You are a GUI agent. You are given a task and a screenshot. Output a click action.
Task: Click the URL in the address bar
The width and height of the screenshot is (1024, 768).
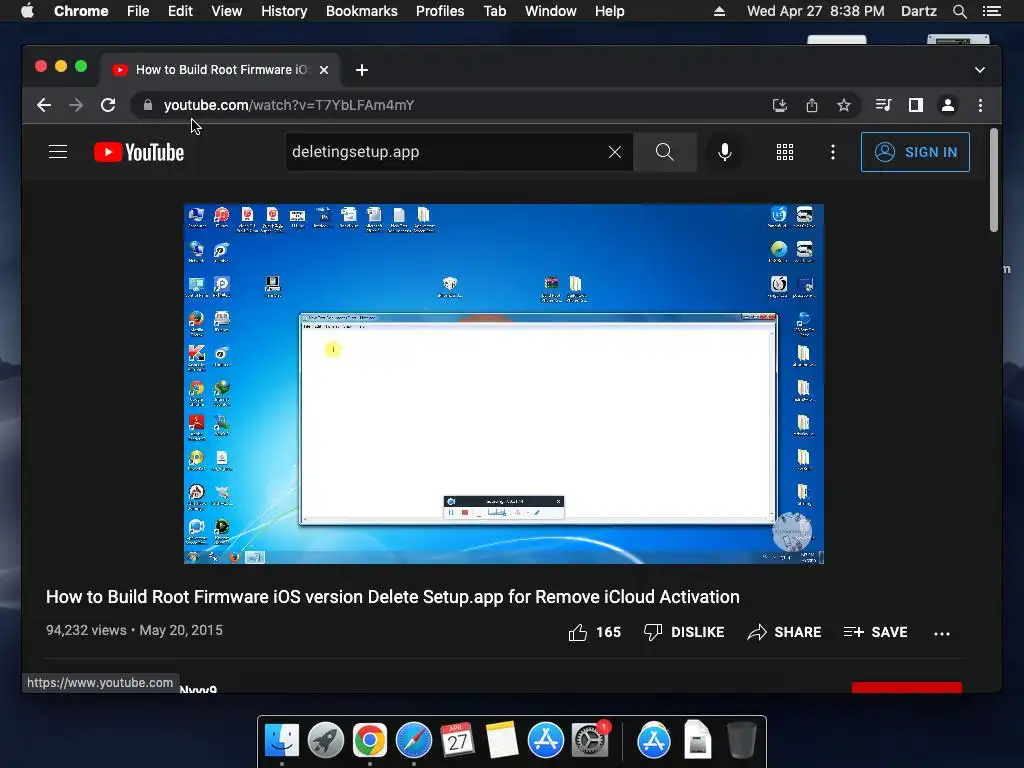(x=289, y=105)
